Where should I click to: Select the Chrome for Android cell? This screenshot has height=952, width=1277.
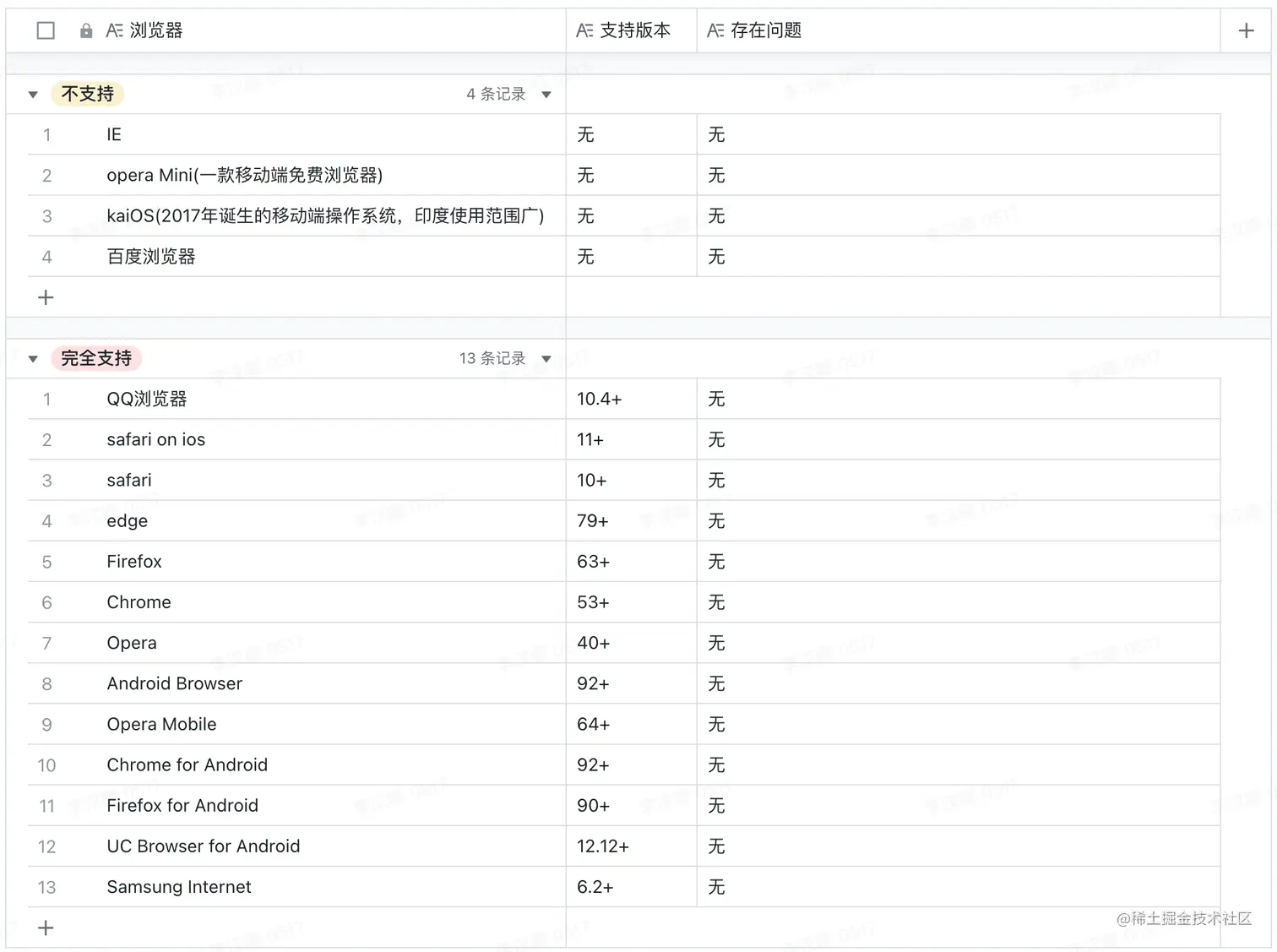[x=296, y=764]
